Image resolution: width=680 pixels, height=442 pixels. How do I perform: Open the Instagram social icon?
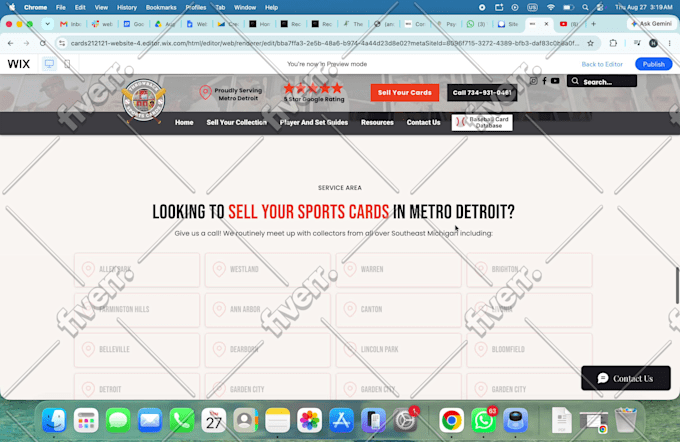coord(533,81)
